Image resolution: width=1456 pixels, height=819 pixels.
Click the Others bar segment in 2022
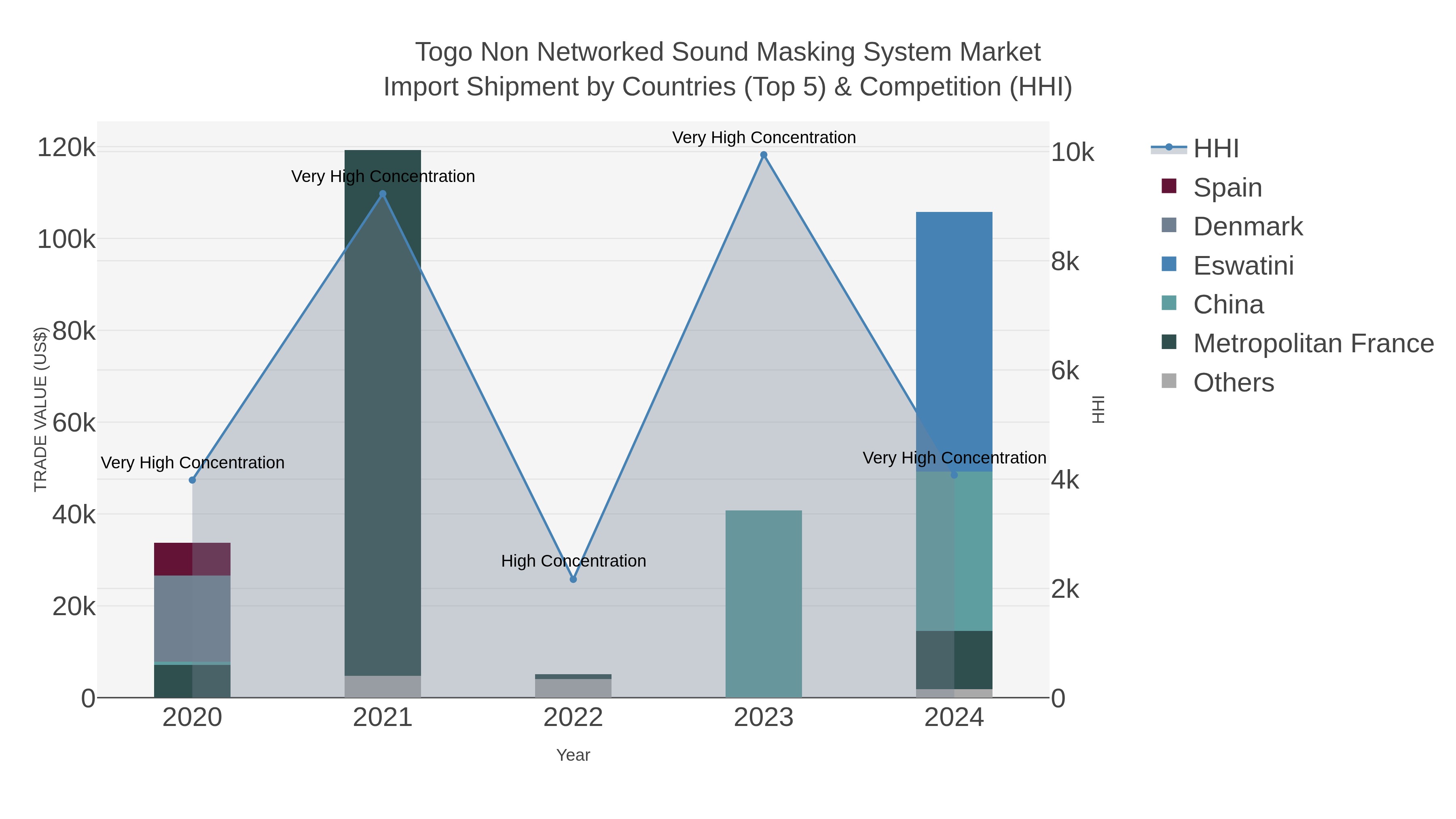coord(573,688)
